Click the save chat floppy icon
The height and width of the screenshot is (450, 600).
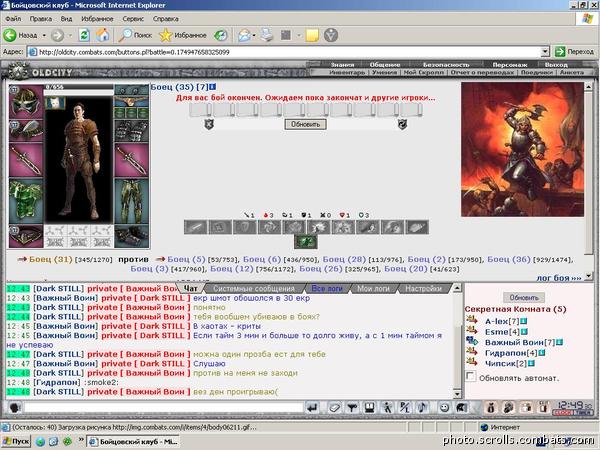[x=369, y=408]
